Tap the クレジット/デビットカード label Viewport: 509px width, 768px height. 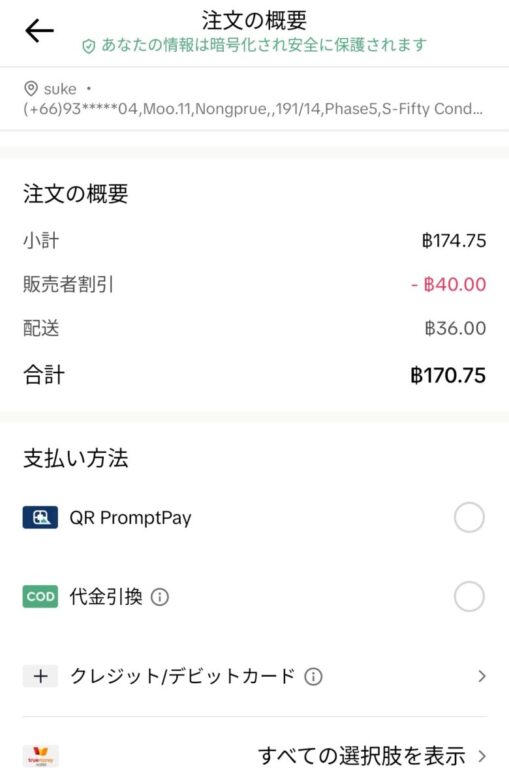[x=183, y=676]
